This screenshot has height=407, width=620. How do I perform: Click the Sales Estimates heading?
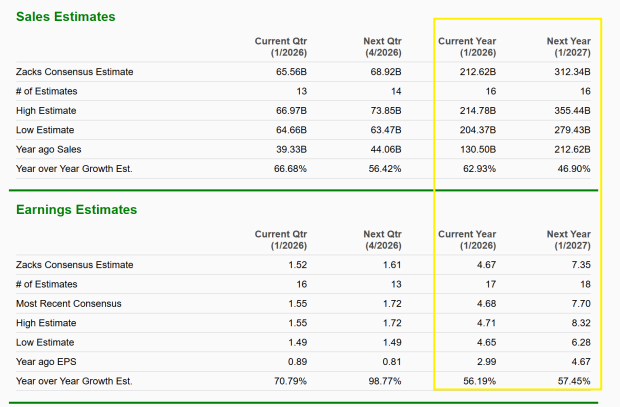pos(66,17)
